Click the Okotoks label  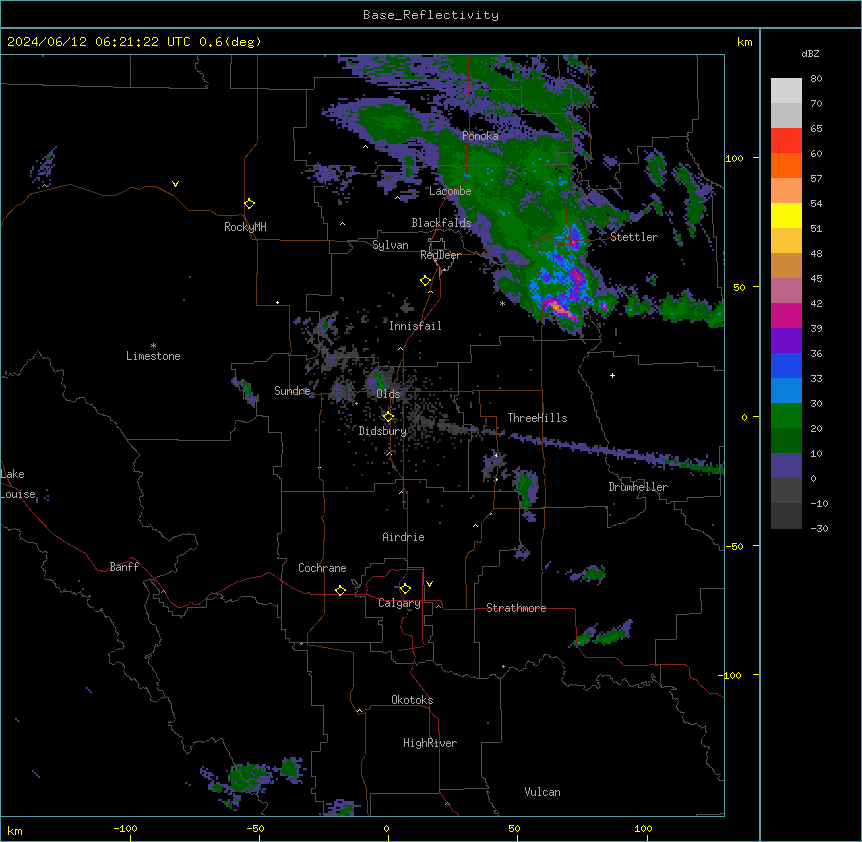[412, 700]
